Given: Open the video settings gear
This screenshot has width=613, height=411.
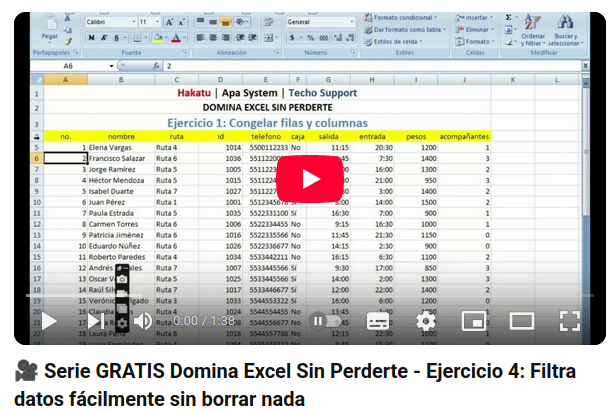Looking at the screenshot, I should tap(425, 321).
